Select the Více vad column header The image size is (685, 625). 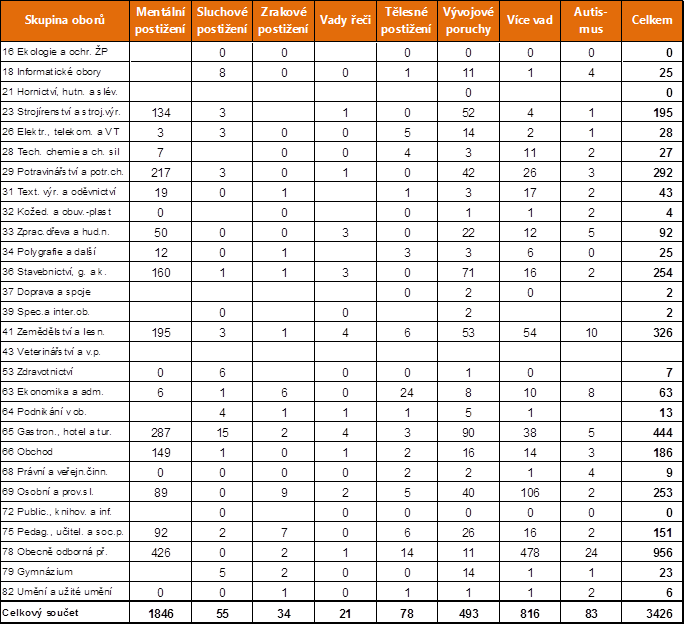point(530,21)
